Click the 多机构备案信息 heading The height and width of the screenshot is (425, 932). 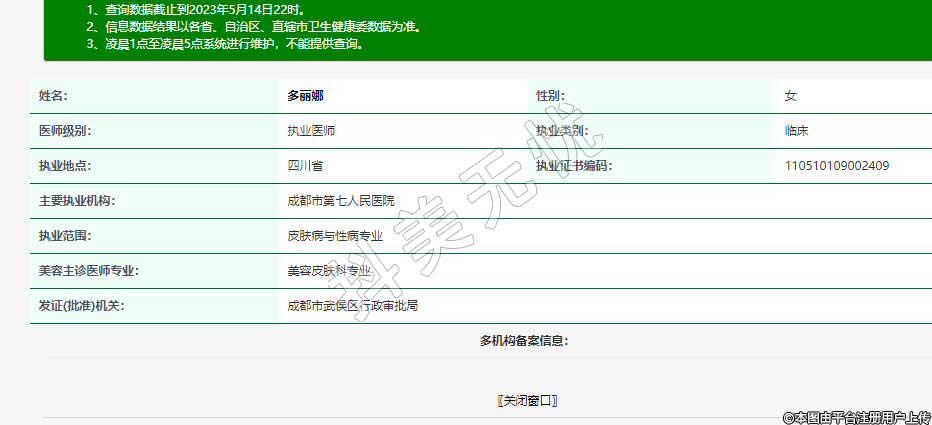[524, 341]
